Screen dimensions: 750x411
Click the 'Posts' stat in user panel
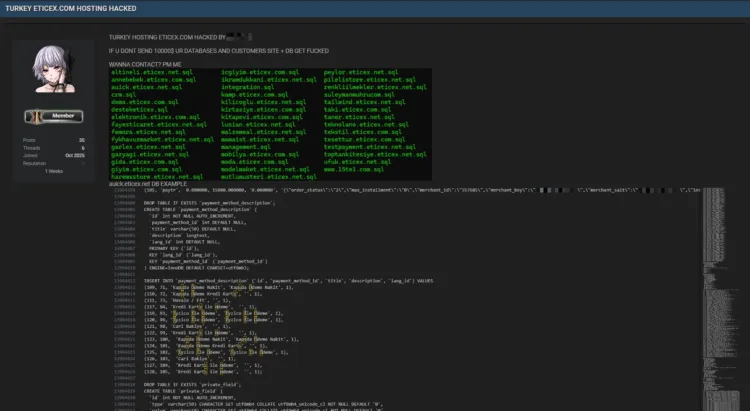54,140
